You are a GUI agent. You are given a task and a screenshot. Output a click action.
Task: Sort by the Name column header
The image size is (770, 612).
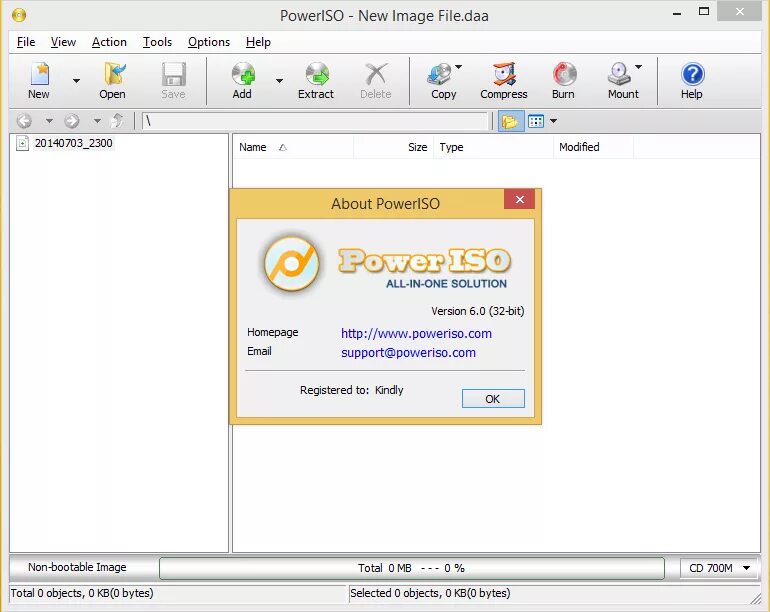[293, 147]
